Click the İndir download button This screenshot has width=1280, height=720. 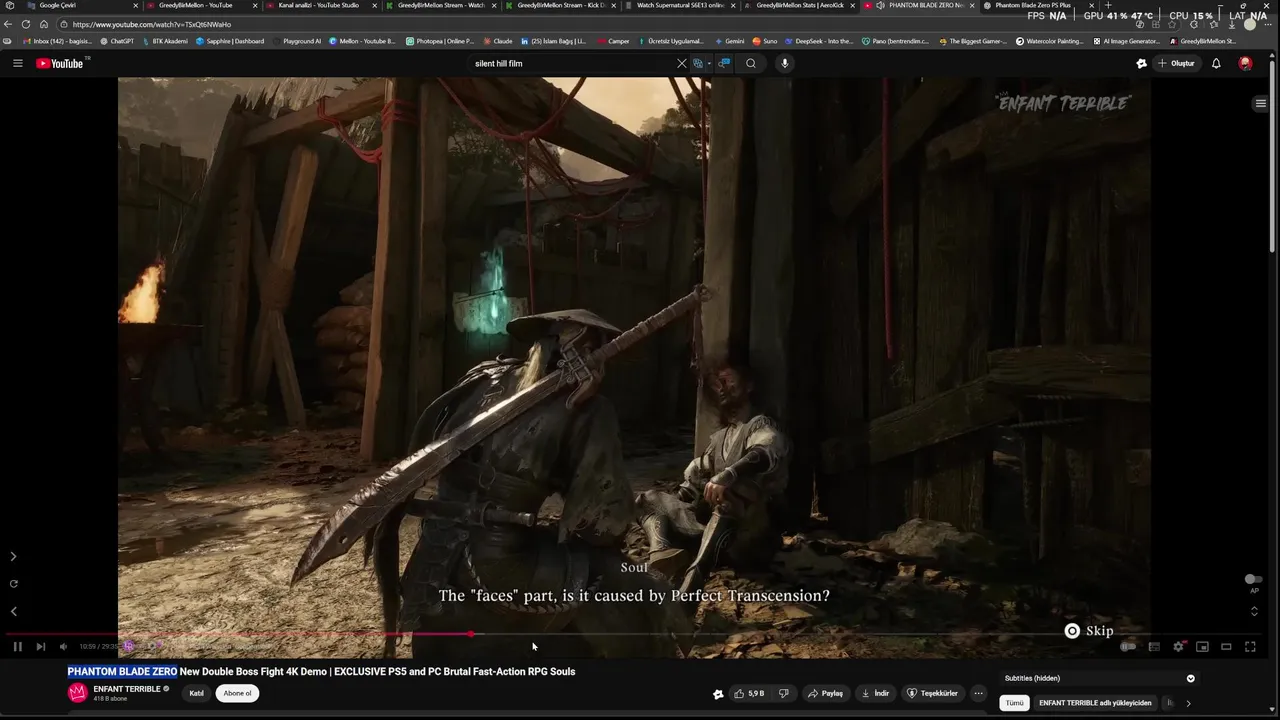pos(875,693)
